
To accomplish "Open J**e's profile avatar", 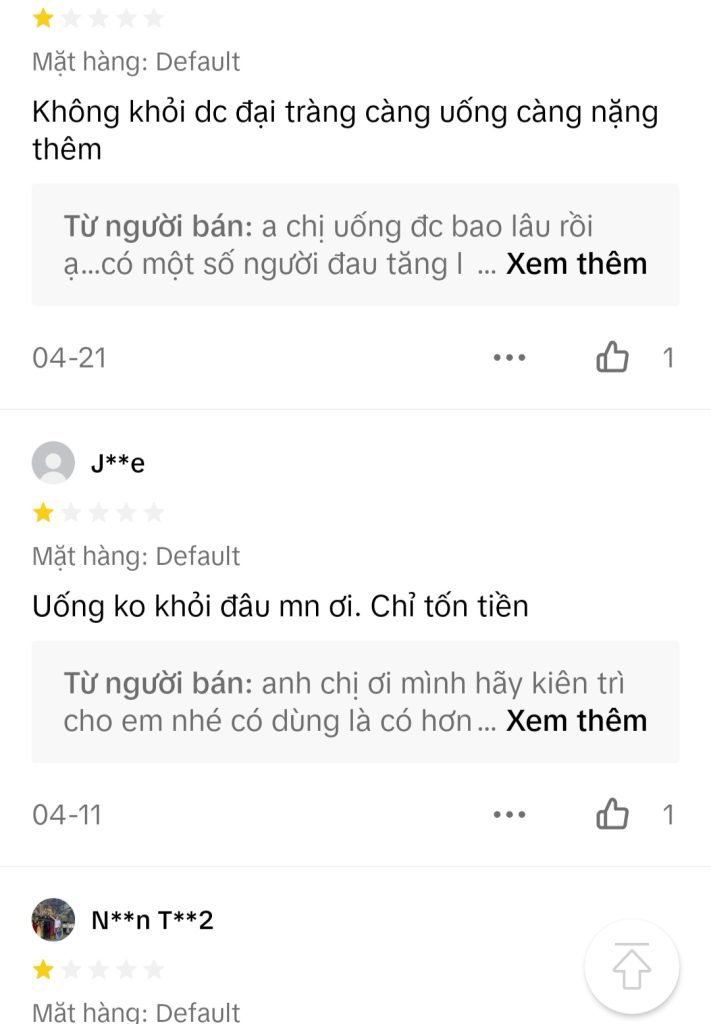I will coord(55,462).
